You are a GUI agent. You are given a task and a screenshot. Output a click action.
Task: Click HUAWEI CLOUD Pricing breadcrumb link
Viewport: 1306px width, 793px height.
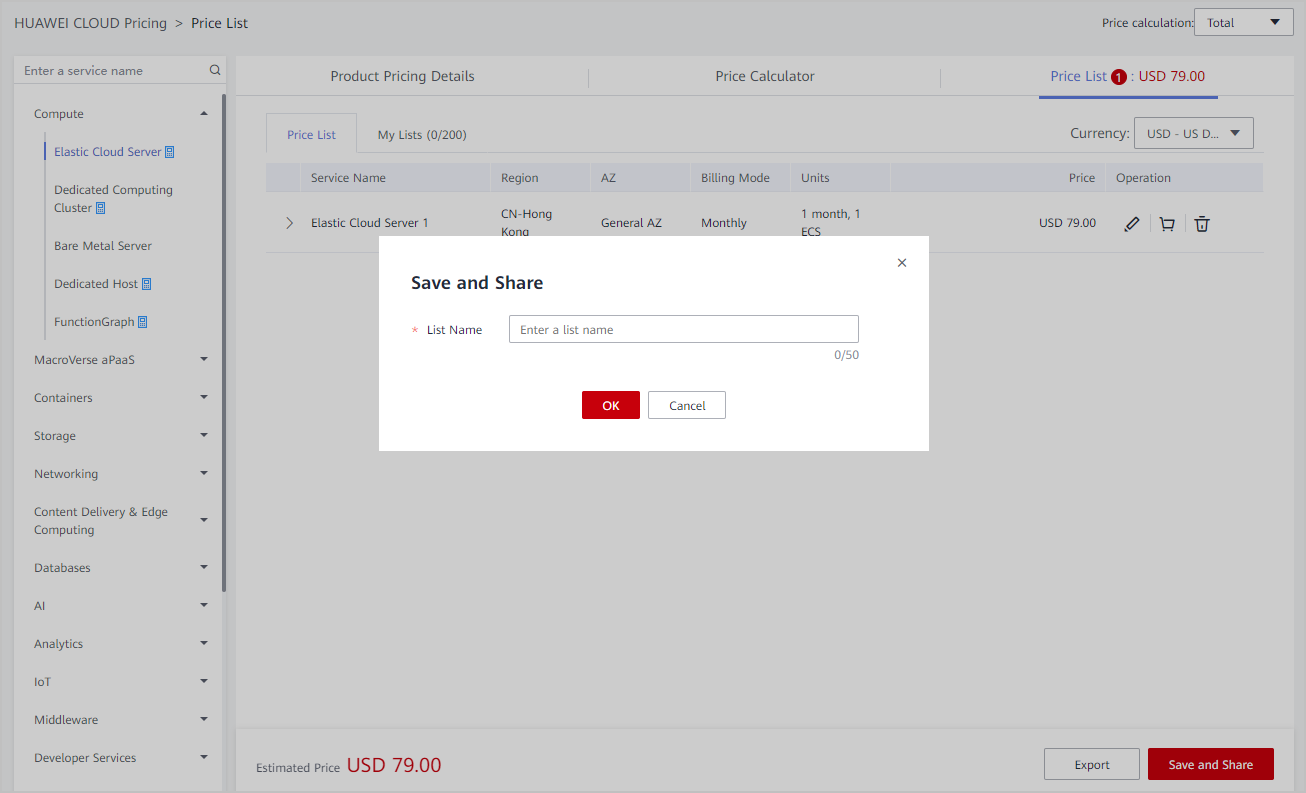90,23
